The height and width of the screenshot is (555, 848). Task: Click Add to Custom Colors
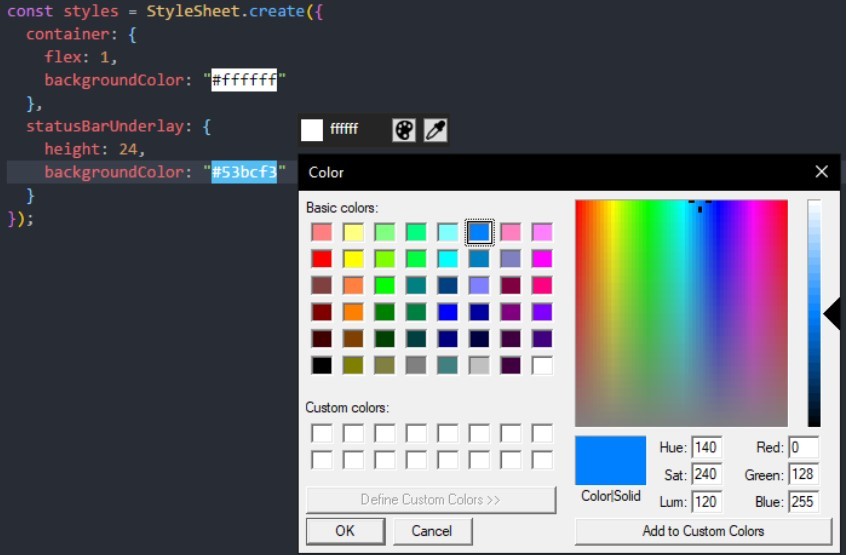703,531
